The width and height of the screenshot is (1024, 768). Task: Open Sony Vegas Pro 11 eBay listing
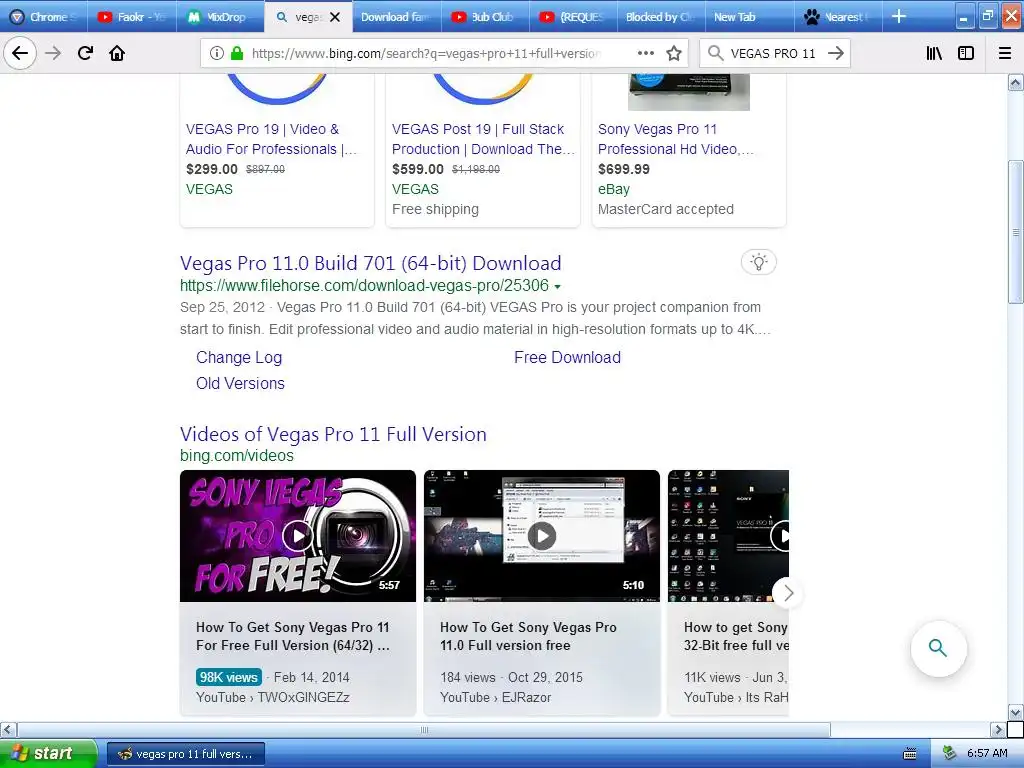pyautogui.click(x=676, y=139)
